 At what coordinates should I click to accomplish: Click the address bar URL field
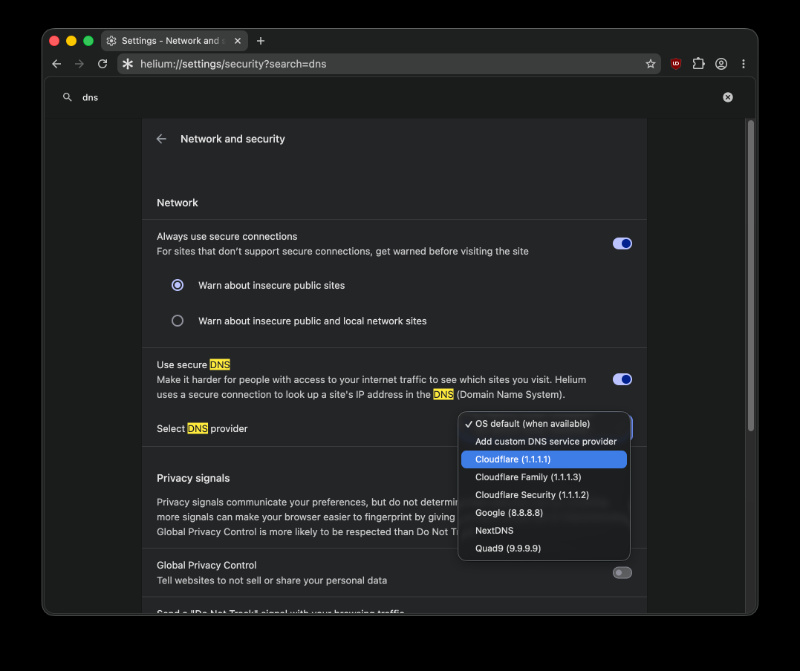point(389,64)
